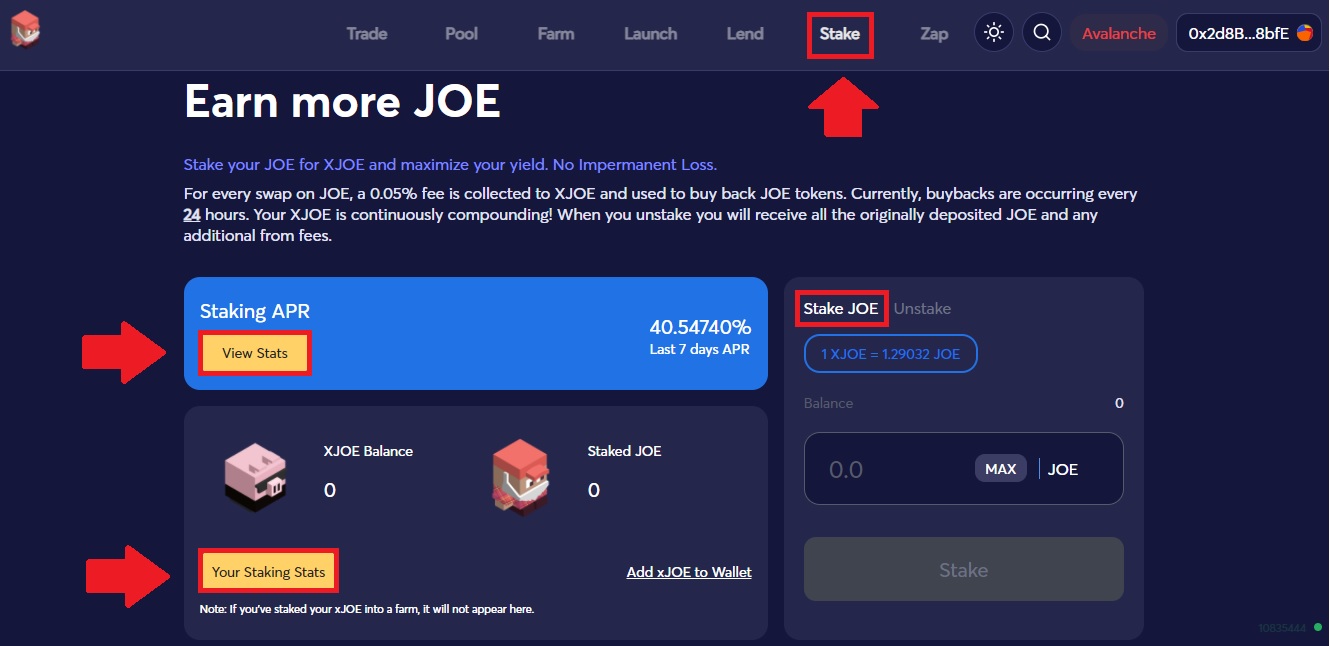This screenshot has height=646, width=1330.
Task: Click the Staking APR title
Action: [255, 311]
